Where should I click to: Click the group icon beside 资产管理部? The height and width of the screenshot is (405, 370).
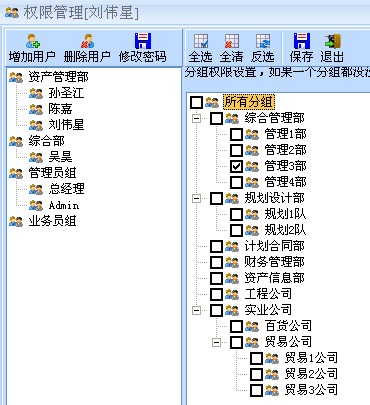(16, 77)
